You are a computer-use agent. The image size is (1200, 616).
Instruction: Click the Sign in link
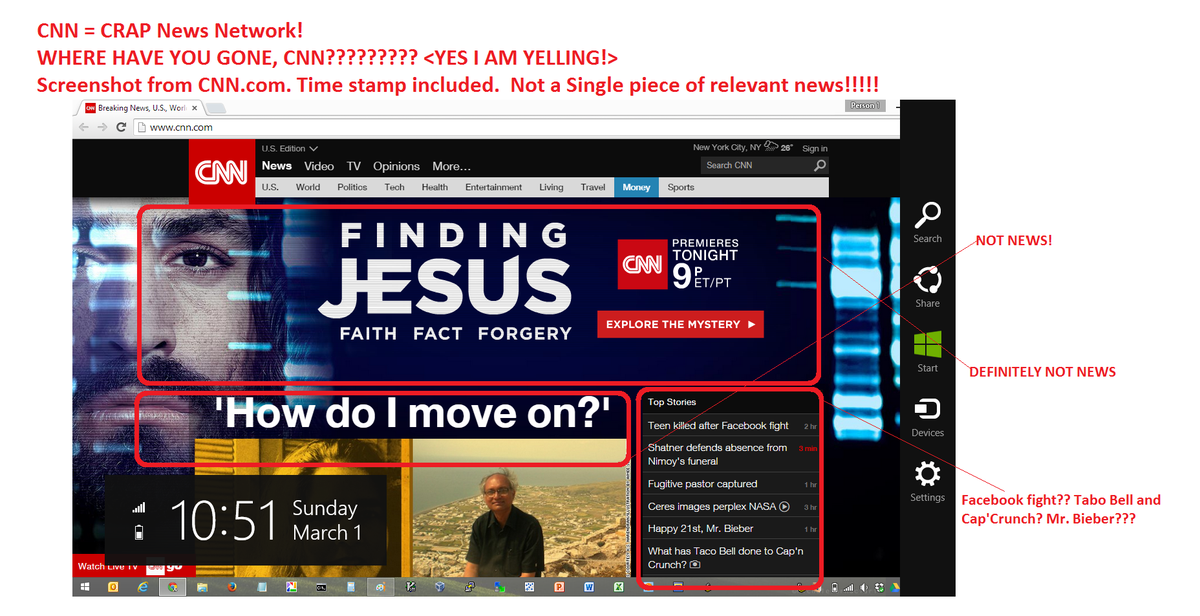coord(815,148)
